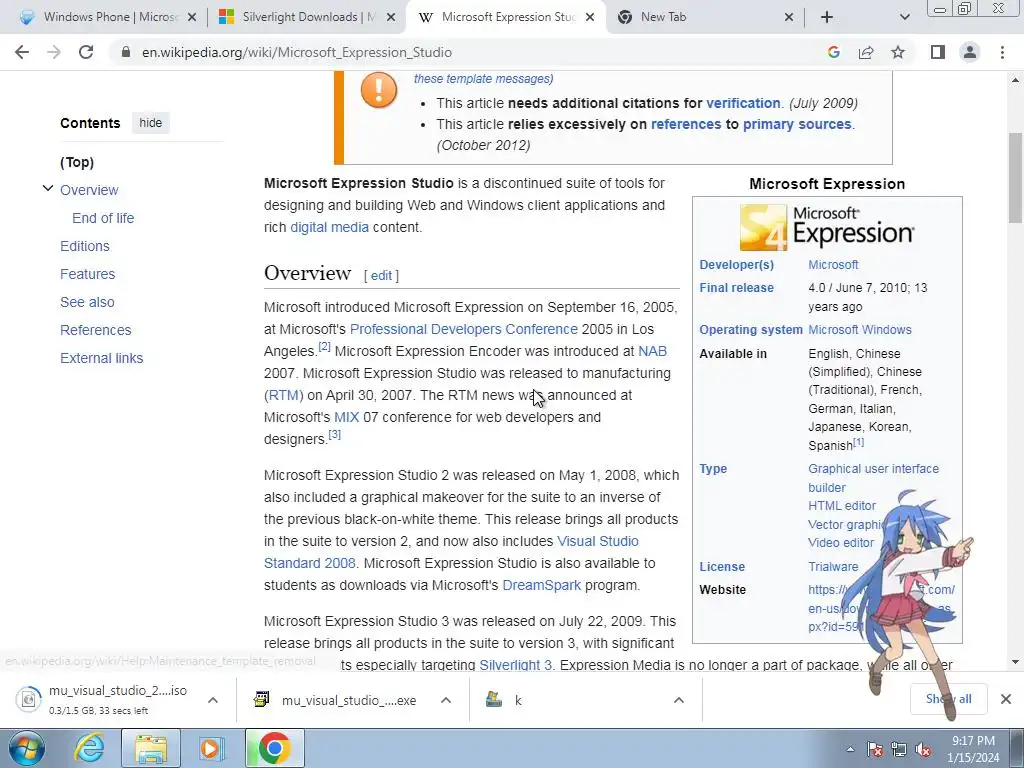
Task: Click citation reference [2]
Action: 325,346
